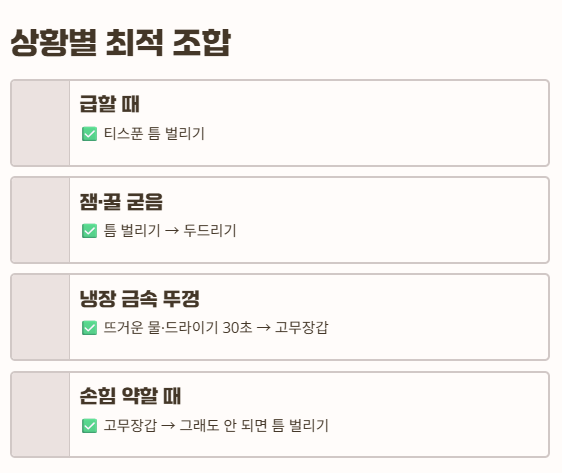Viewport: 562px width, 473px height.
Task: Click the text 뜨거운 물·드라이기 30초 → 고무장갑
Action: [216, 328]
